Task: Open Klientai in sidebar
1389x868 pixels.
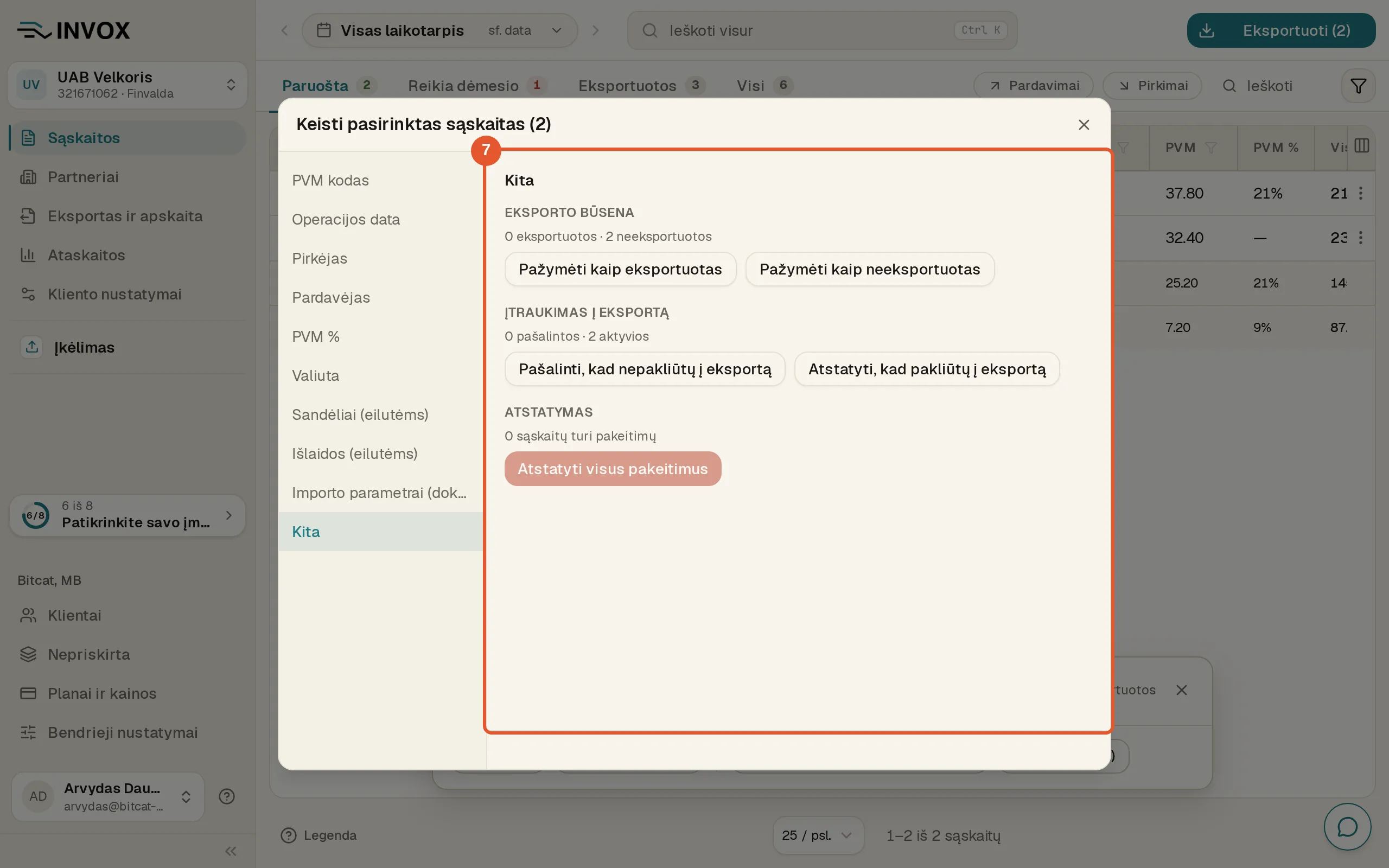Action: [128, 615]
